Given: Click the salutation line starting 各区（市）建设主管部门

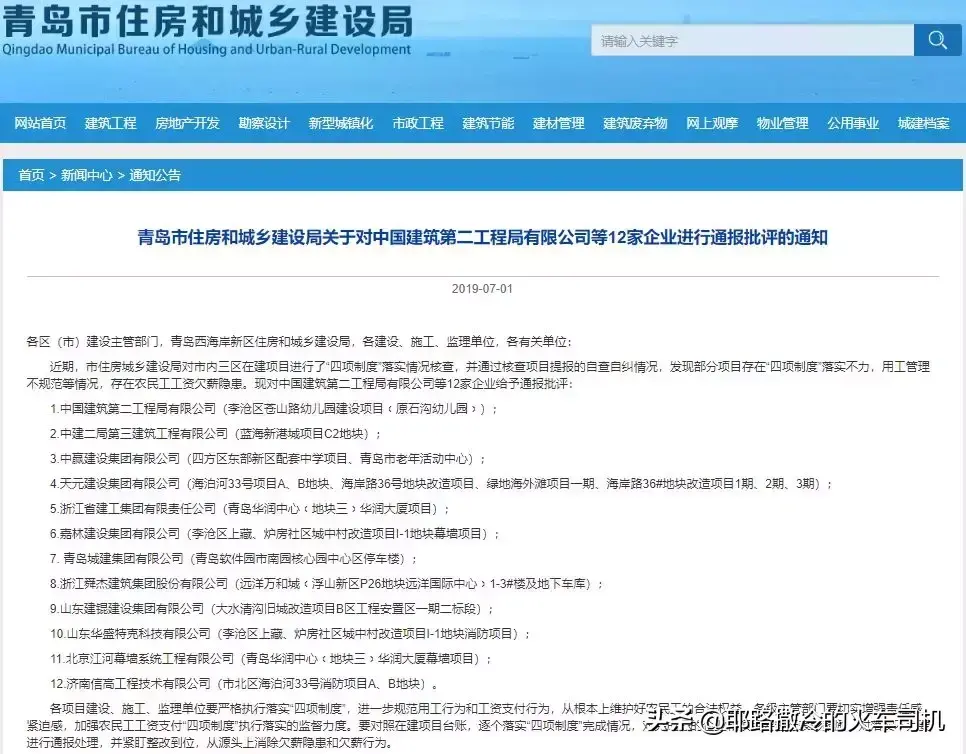Looking at the screenshot, I should pyautogui.click(x=299, y=341).
